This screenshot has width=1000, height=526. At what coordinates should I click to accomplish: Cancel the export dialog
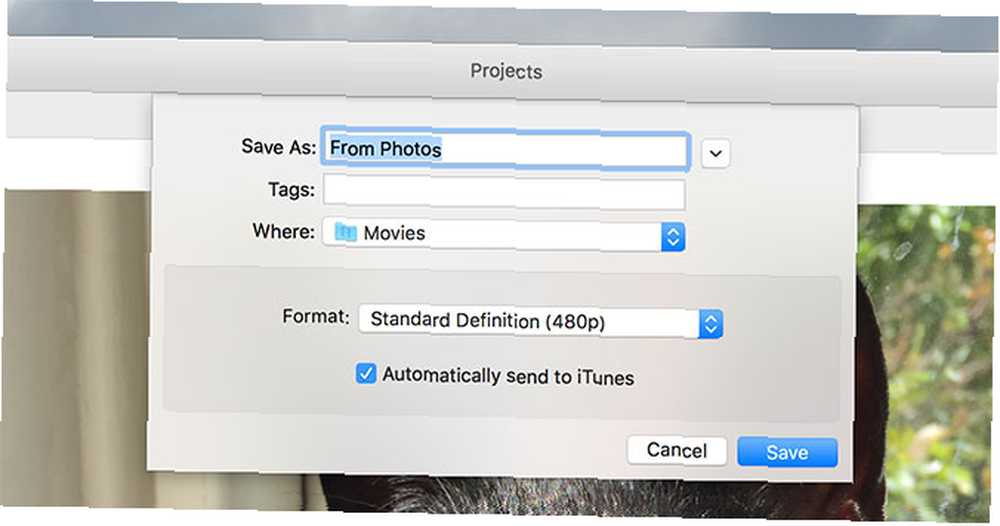(677, 450)
